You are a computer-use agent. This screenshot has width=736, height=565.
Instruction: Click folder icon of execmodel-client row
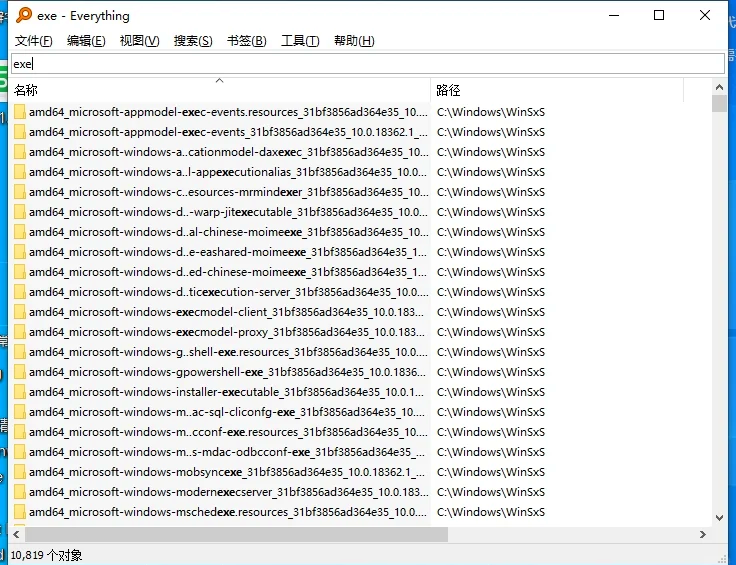[20, 312]
